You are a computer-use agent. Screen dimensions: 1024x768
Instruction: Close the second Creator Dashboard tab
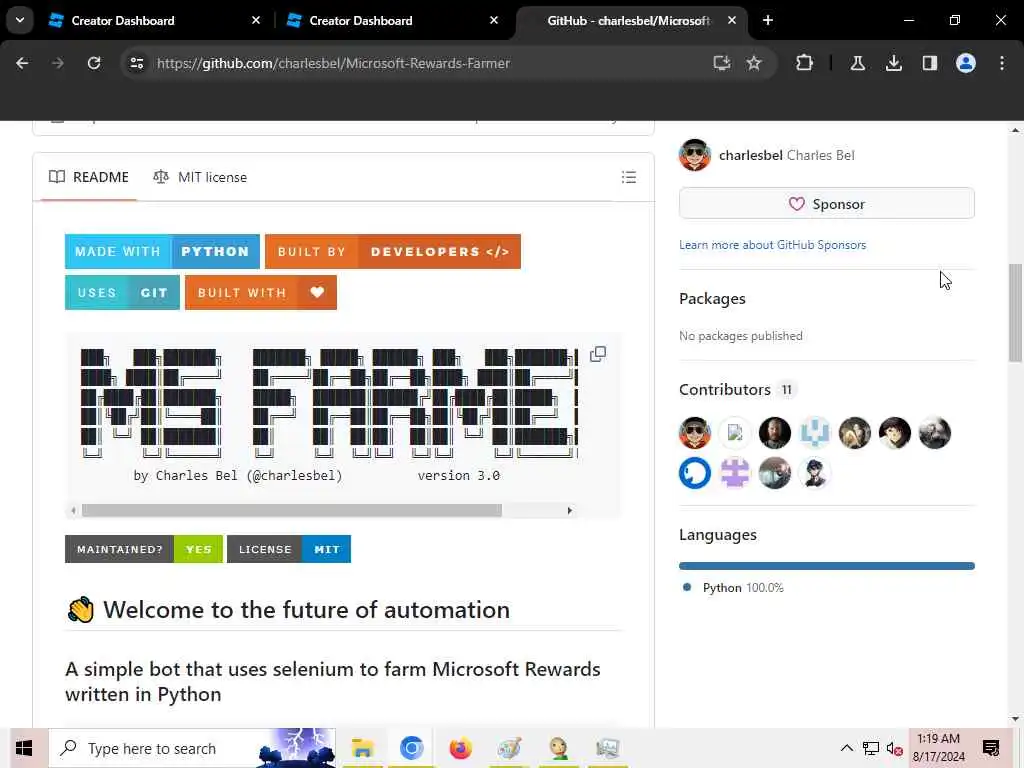(x=494, y=20)
